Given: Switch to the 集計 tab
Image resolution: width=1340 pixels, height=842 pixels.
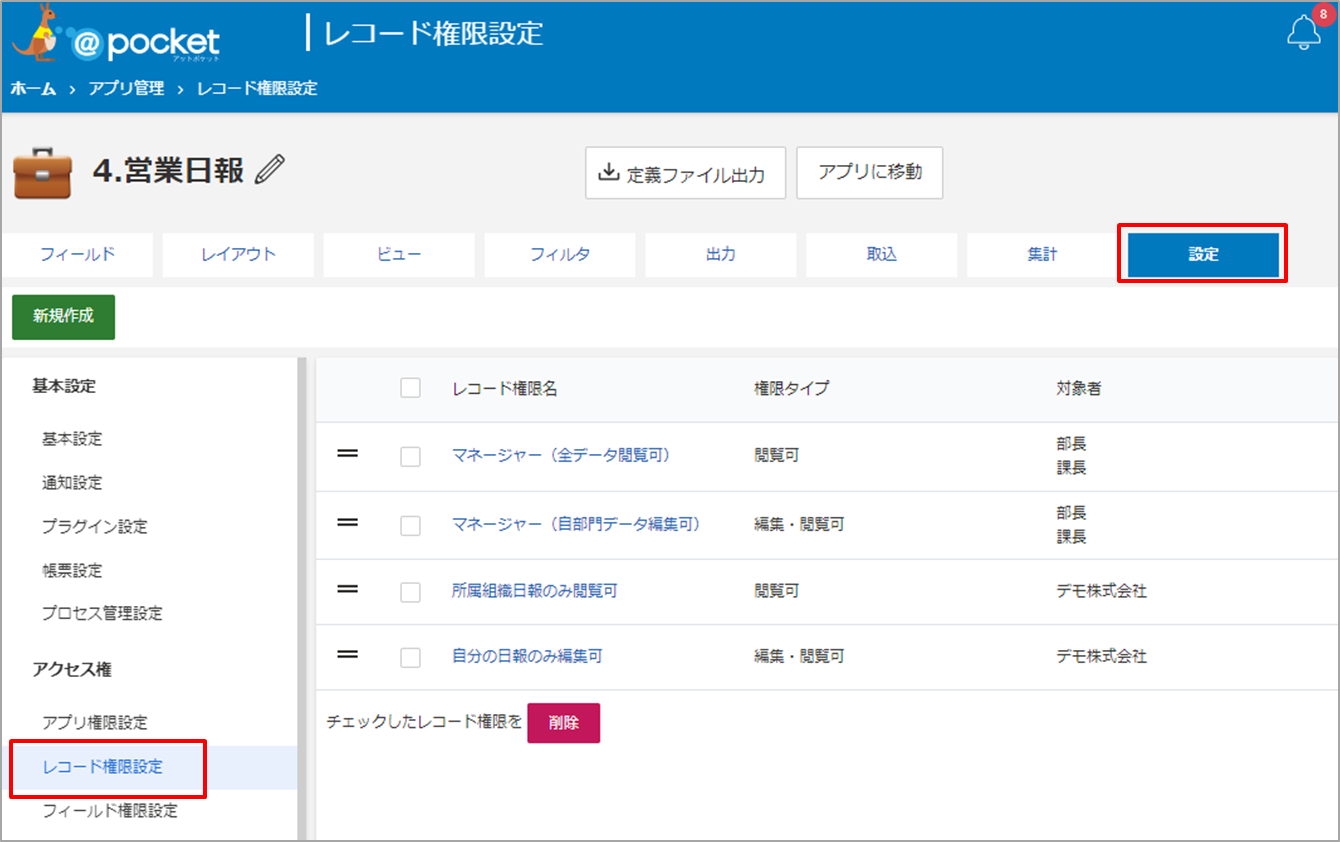Looking at the screenshot, I should 1042,255.
